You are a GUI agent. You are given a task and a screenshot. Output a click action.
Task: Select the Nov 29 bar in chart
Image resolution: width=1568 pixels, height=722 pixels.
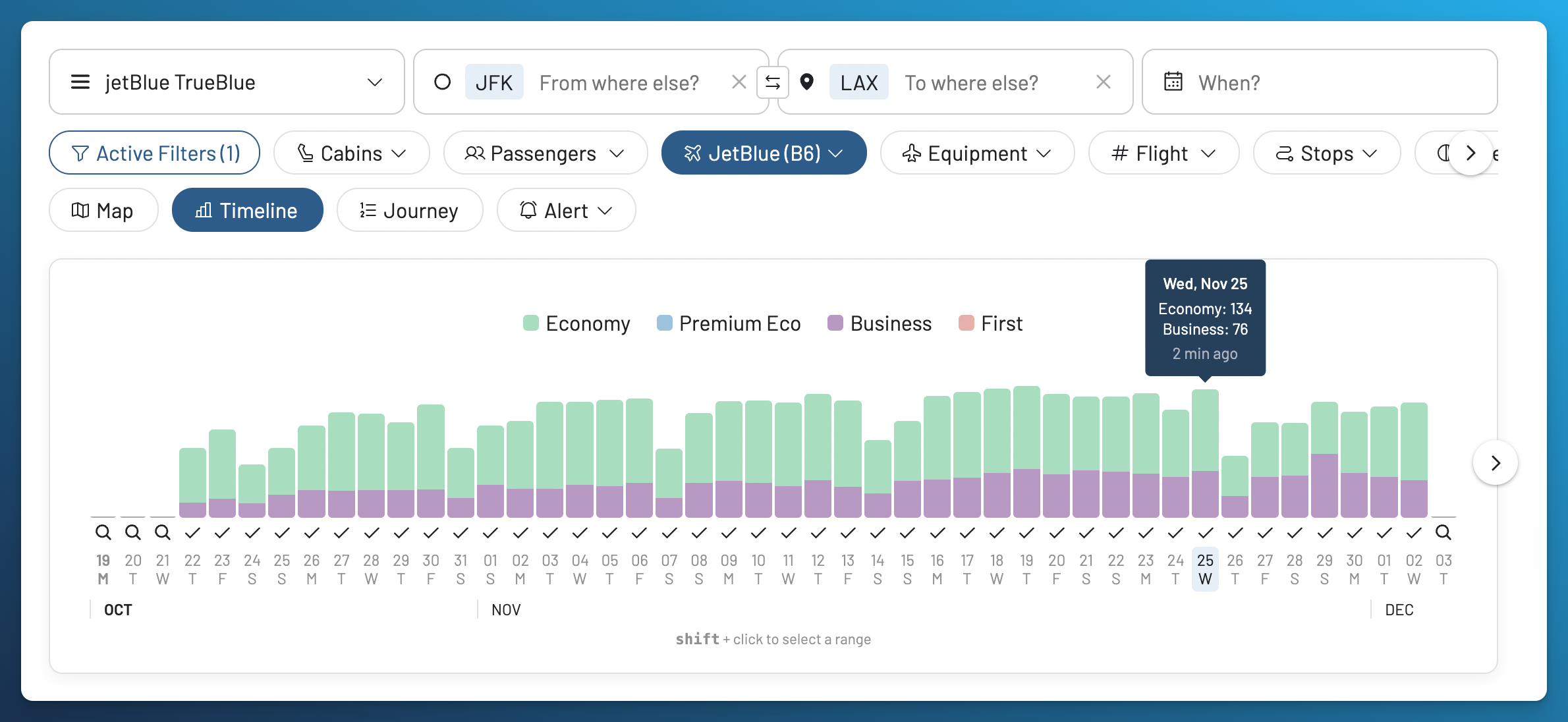pyautogui.click(x=1324, y=460)
